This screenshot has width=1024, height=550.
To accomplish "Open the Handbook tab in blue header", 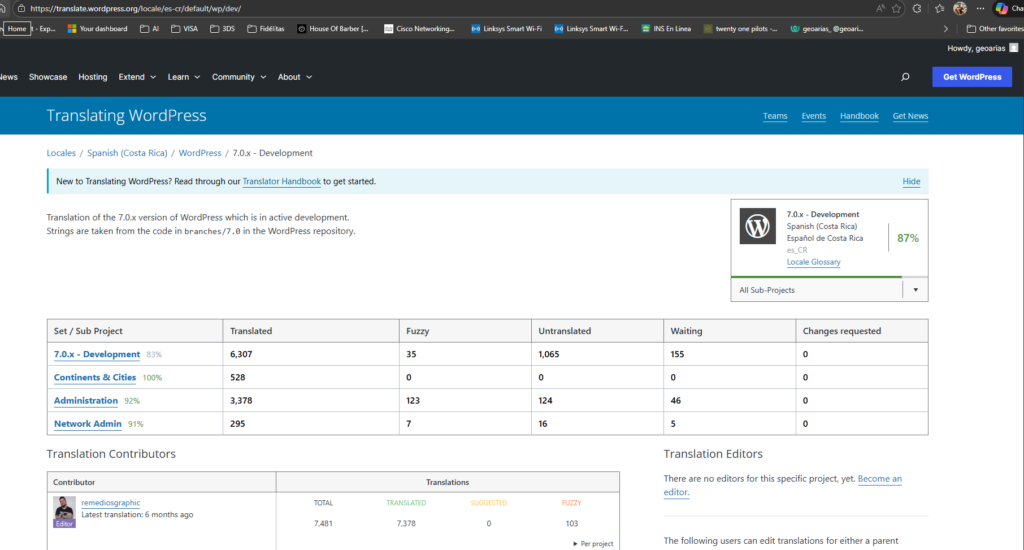I will coord(859,116).
